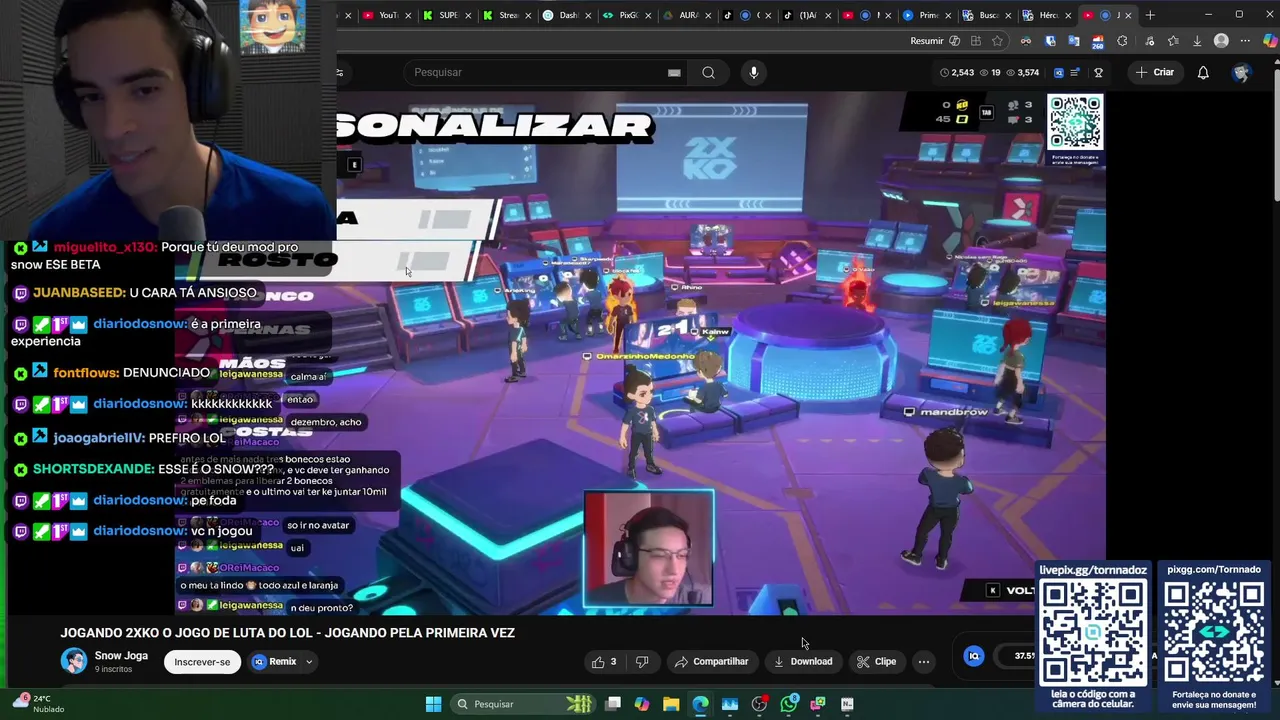Screen dimensions: 1280x720
Task: Click the video title text JOGANDO 2XKO
Action: (287, 633)
